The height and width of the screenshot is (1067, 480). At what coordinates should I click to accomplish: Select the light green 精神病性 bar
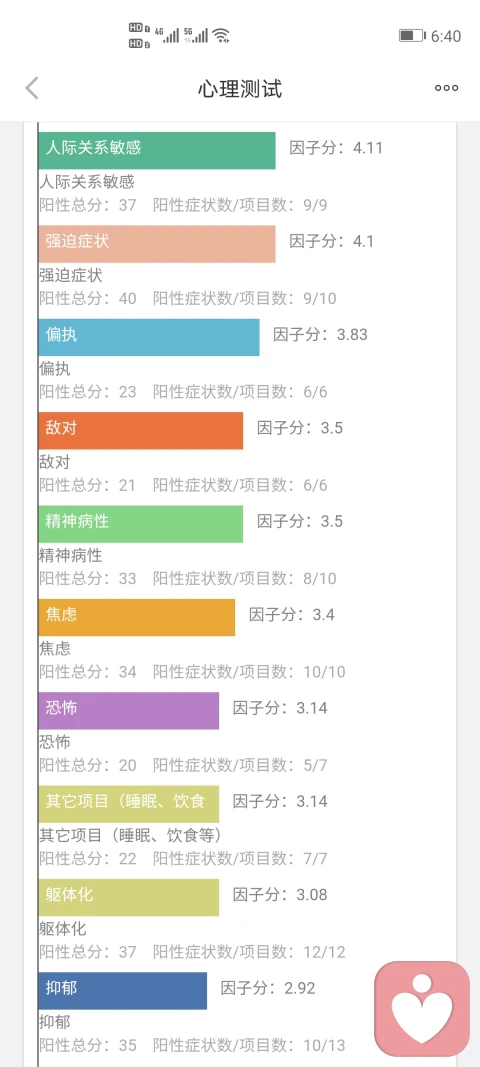pos(140,523)
